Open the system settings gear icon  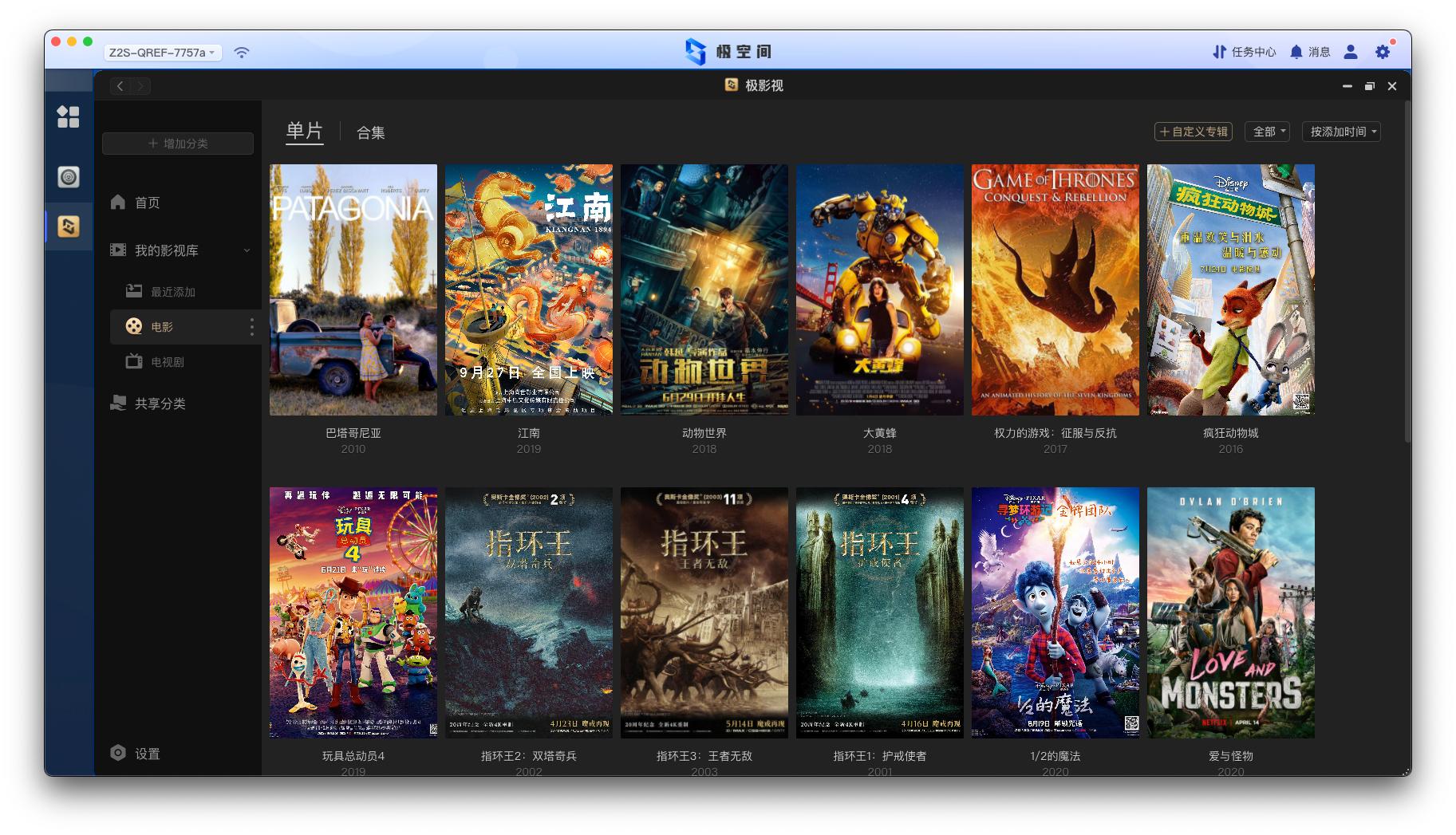point(1383,52)
